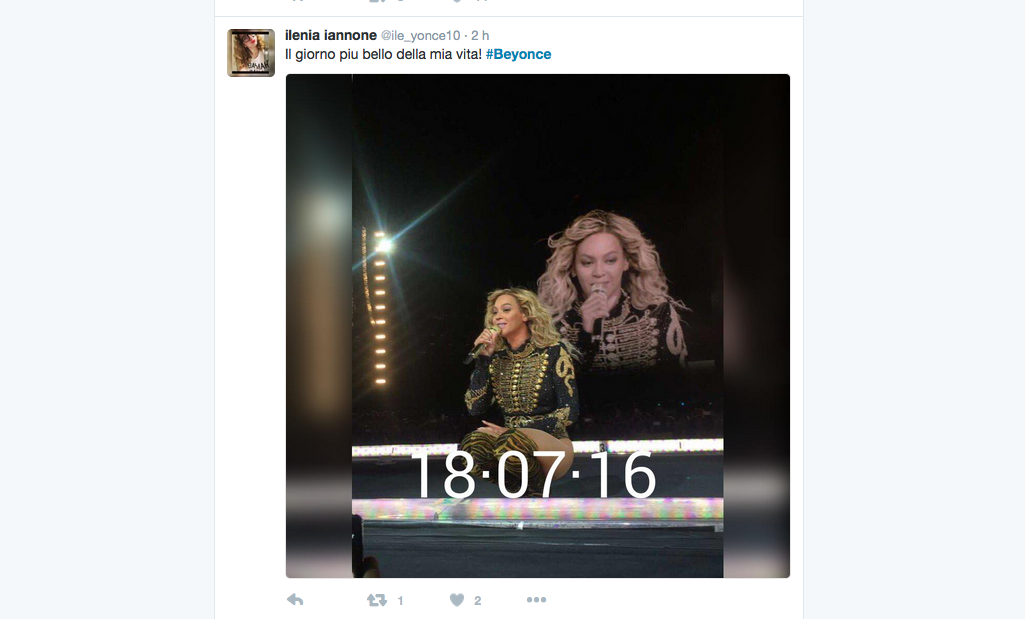Viewport: 1025px width, 619px height.
Task: Open the three-dot more options menu
Action: coord(536,599)
